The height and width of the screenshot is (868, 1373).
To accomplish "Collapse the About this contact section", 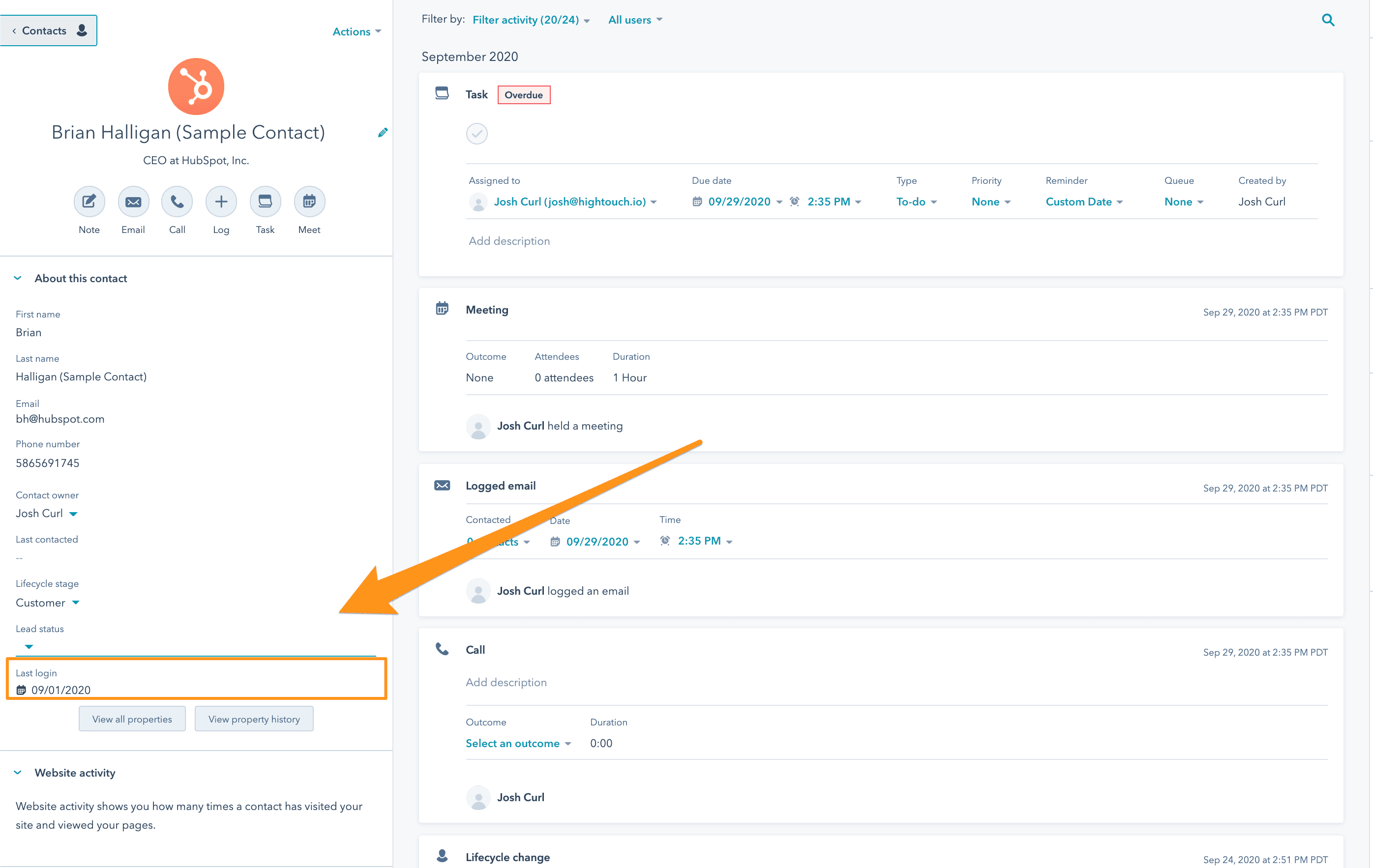I will click(x=18, y=278).
